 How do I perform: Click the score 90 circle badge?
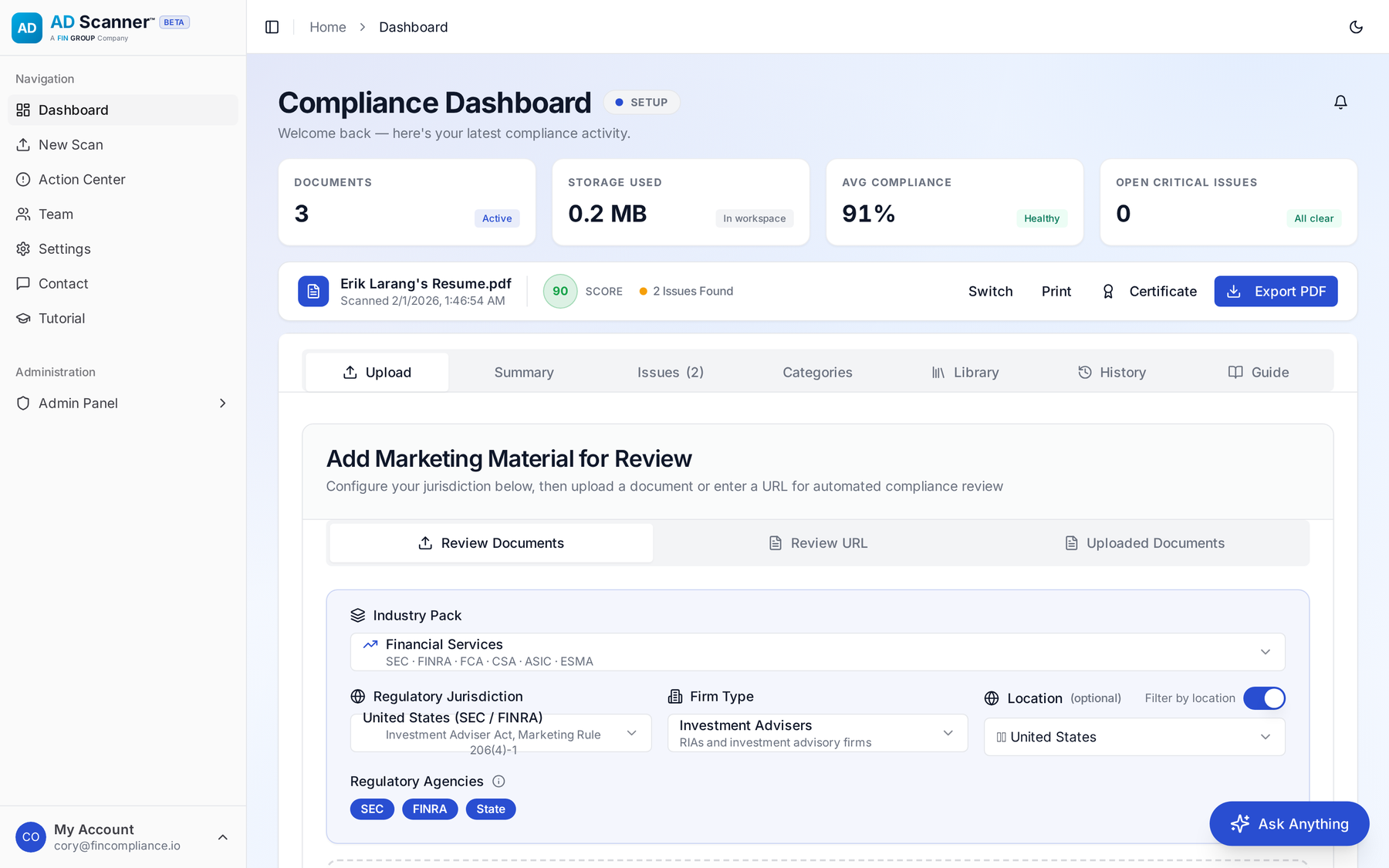(560, 291)
